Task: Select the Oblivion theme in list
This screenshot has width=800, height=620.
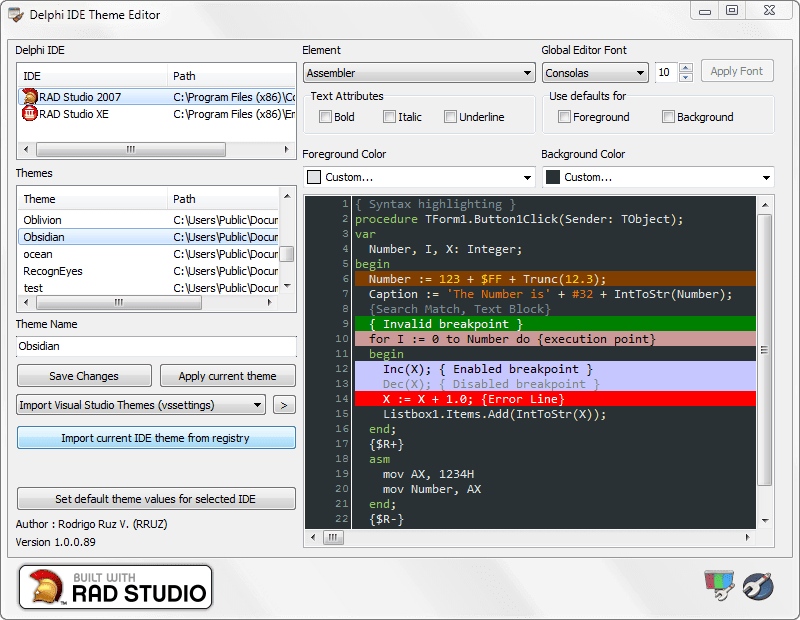Action: pos(43,220)
